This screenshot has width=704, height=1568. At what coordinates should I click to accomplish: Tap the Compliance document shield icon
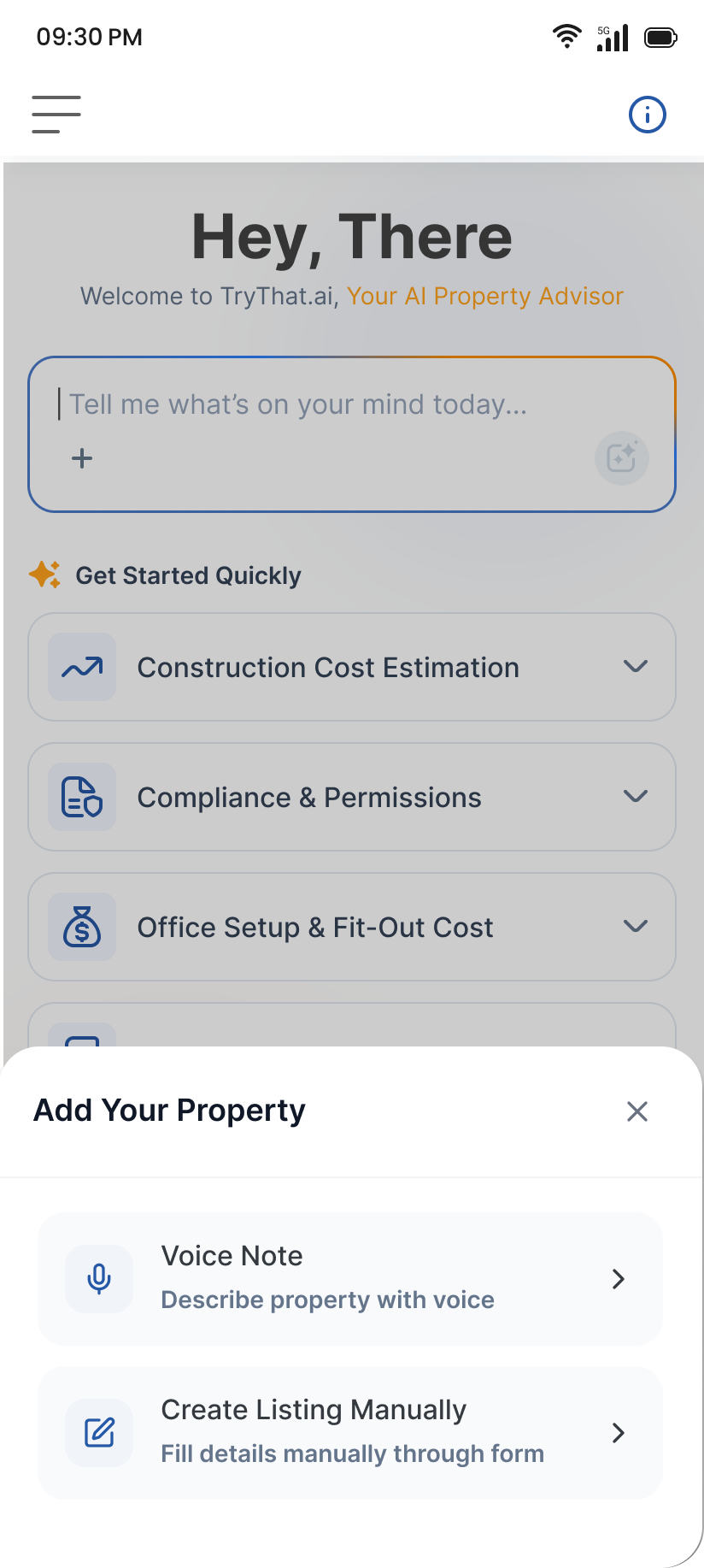click(x=82, y=797)
